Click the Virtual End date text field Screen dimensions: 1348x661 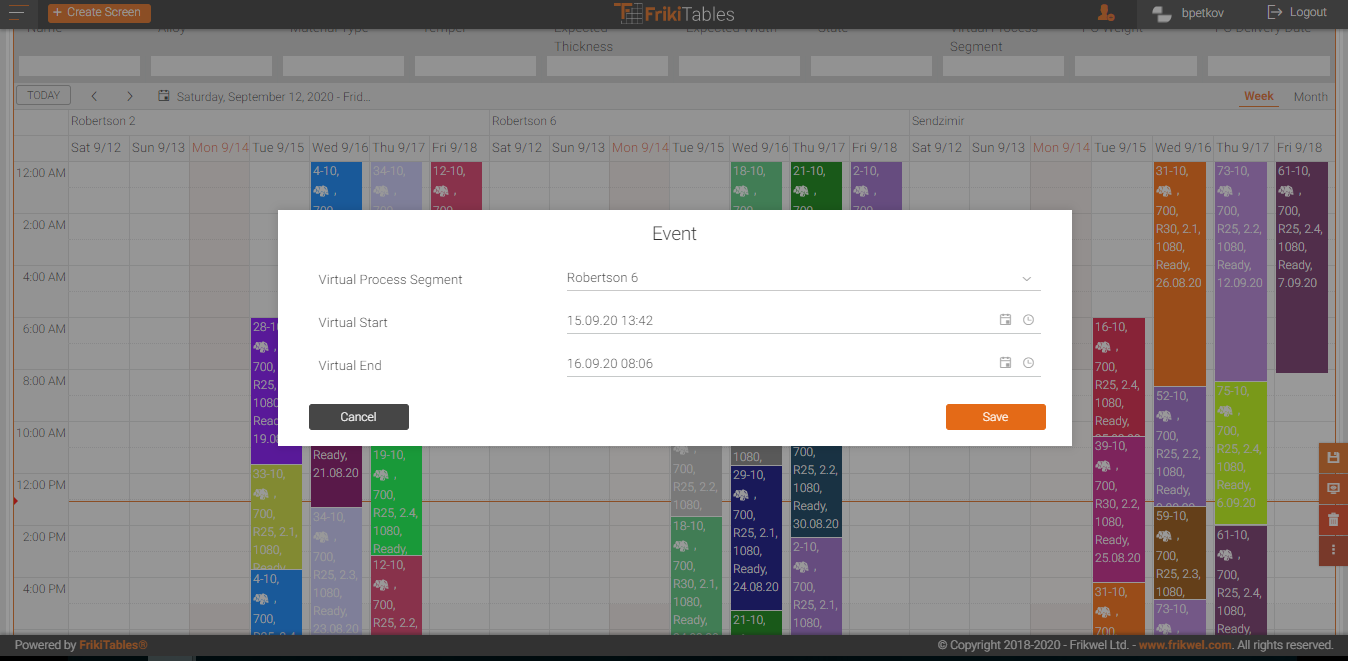pos(775,364)
